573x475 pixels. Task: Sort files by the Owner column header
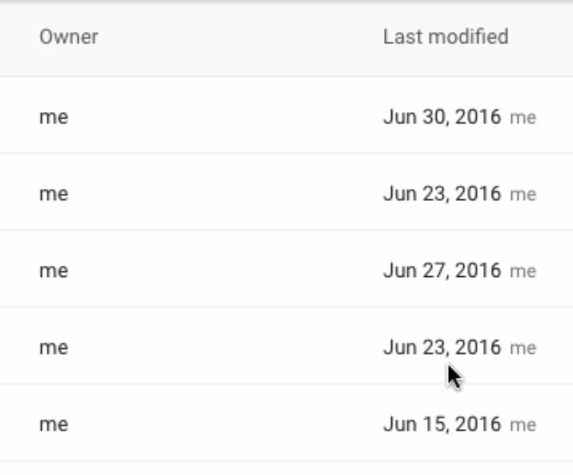pos(69,37)
